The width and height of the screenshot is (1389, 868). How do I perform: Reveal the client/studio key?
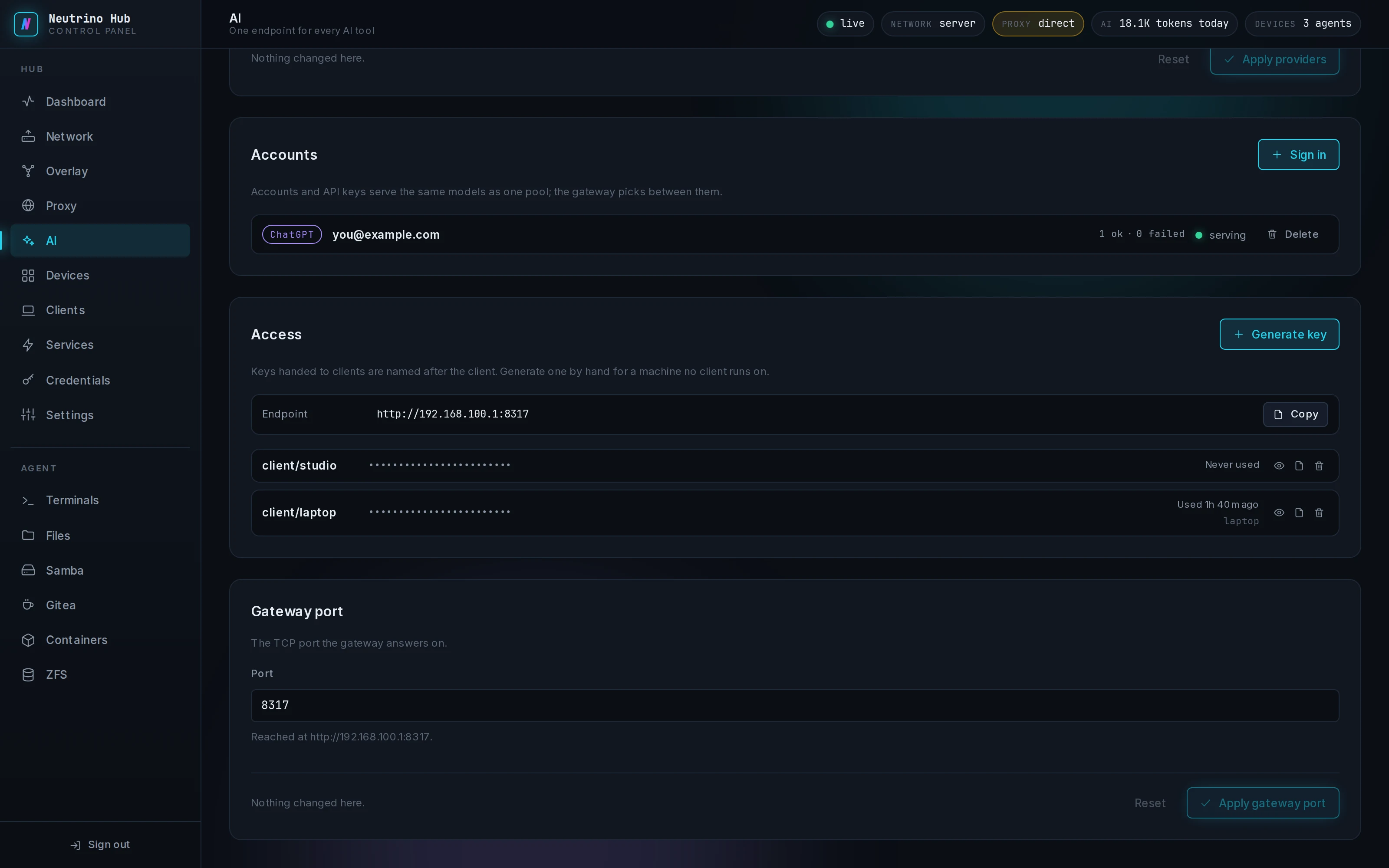pos(1279,466)
